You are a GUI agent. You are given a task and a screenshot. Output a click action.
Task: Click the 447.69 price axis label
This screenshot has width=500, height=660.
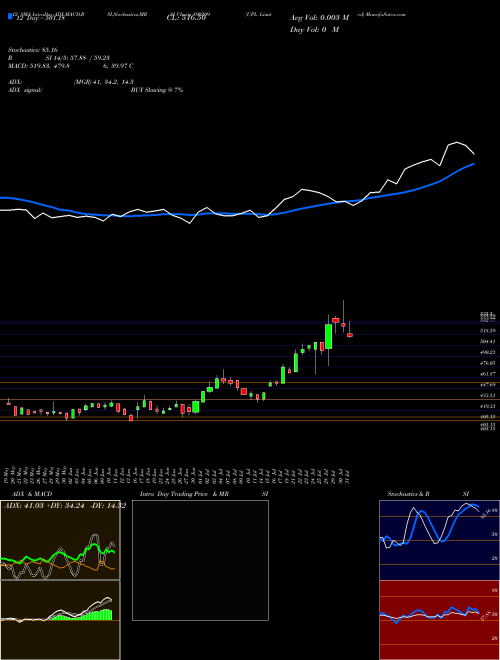488,385
